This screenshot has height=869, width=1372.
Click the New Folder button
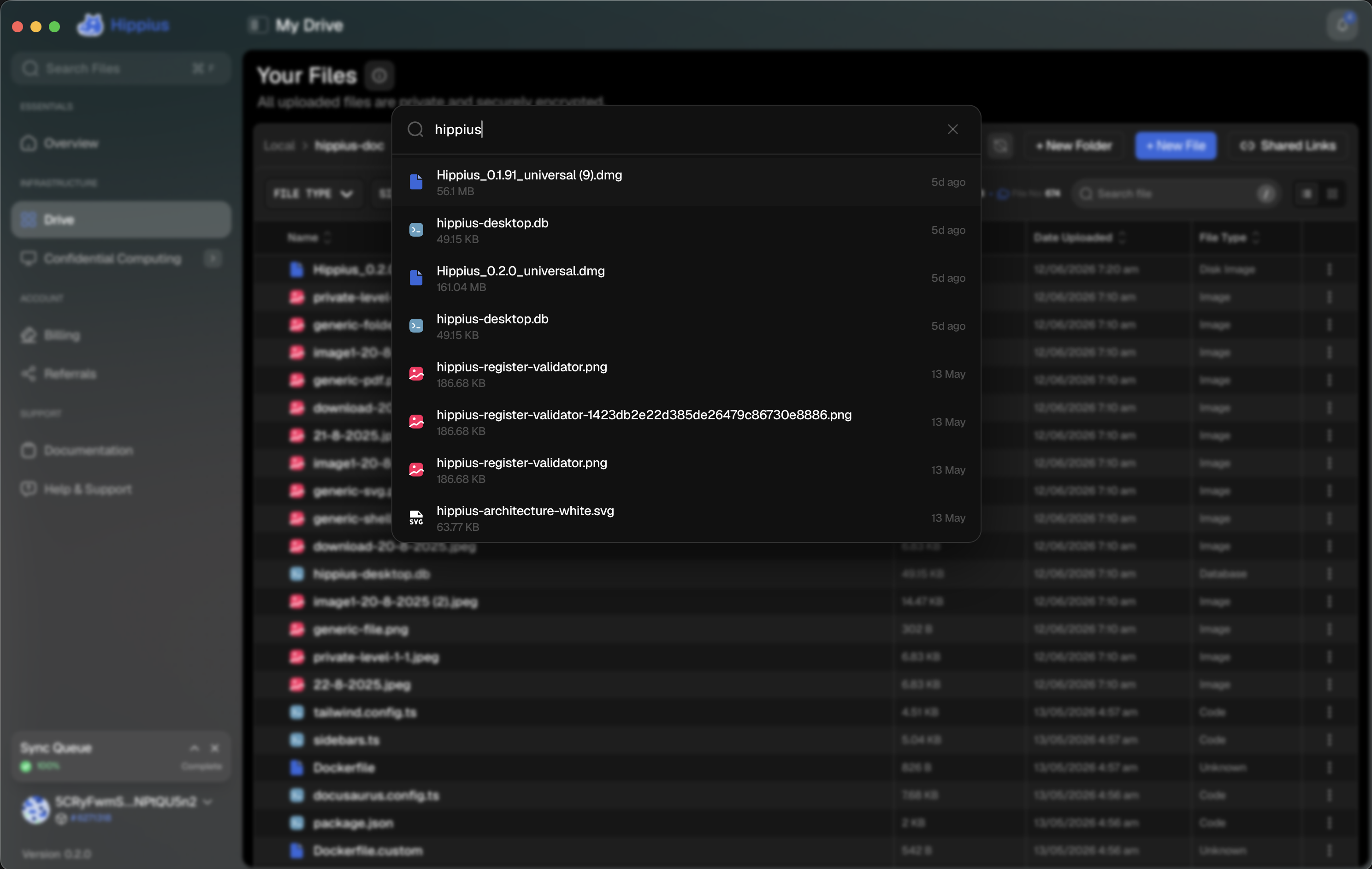point(1074,146)
